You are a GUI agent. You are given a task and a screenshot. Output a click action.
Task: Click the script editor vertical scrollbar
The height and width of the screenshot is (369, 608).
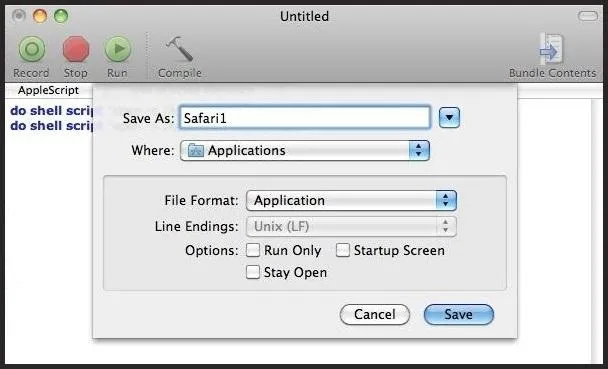pyautogui.click(x=597, y=231)
